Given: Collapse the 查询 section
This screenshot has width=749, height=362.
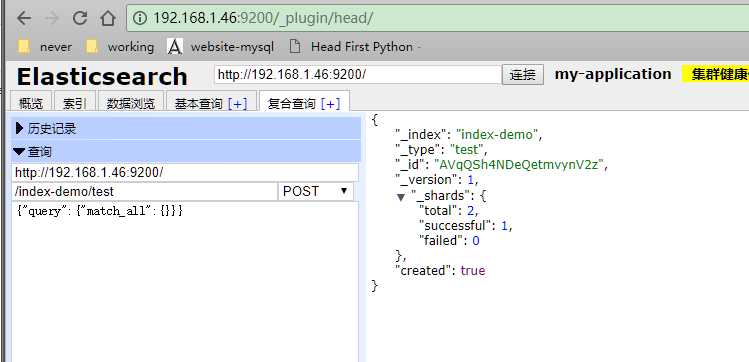Looking at the screenshot, I should (x=186, y=152).
